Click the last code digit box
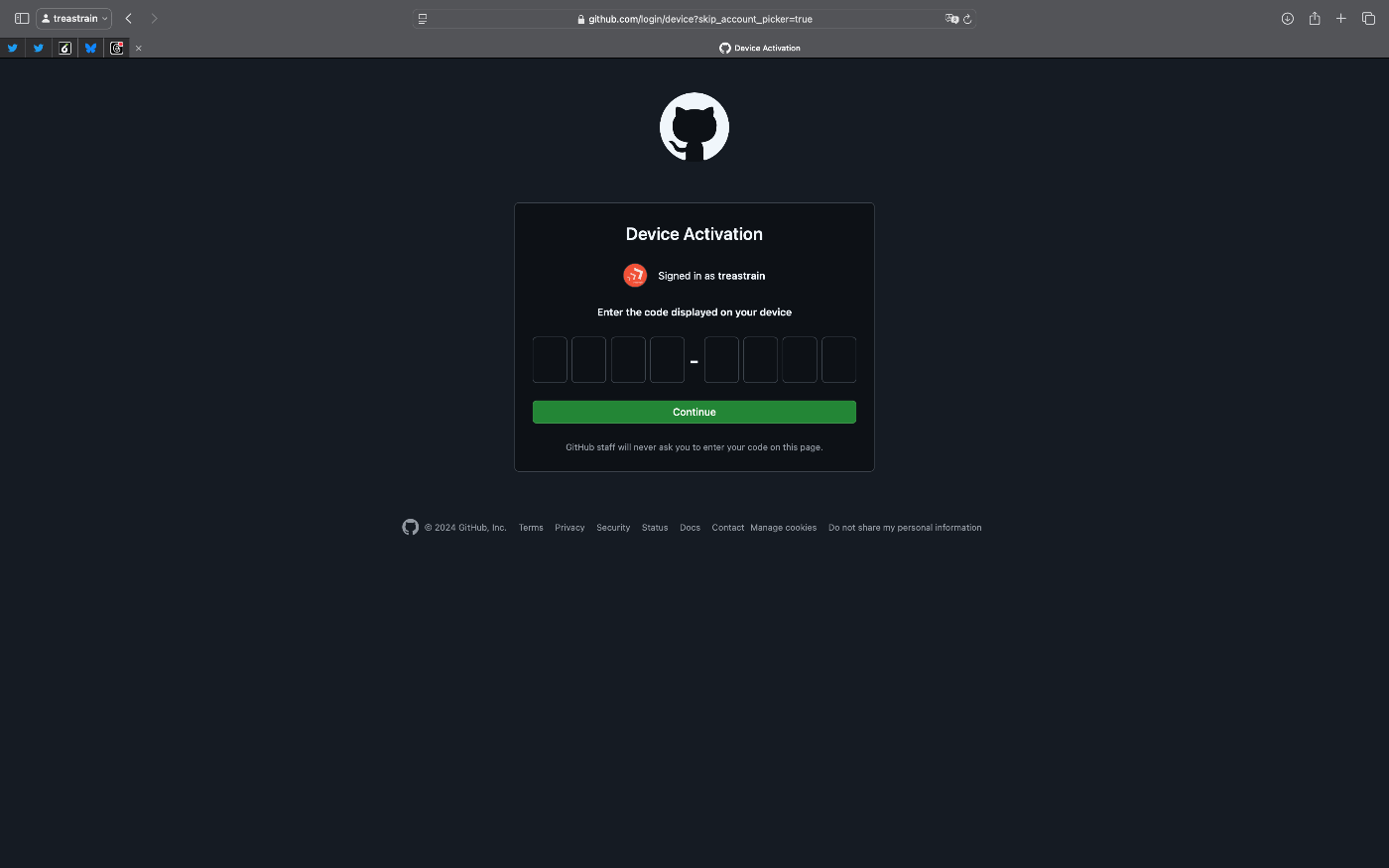Screen dimensions: 1389x868 (x=838, y=359)
